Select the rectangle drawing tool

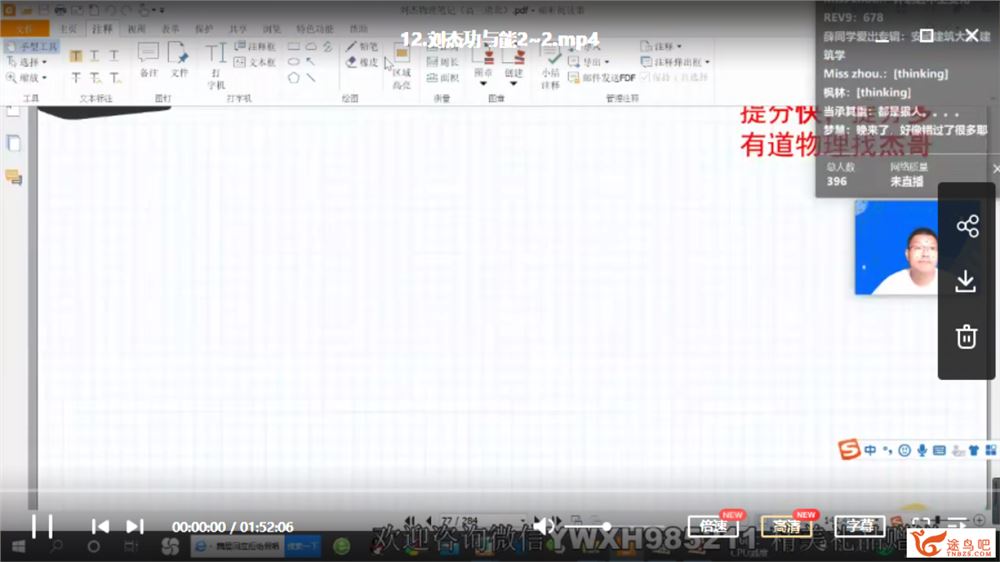(293, 47)
